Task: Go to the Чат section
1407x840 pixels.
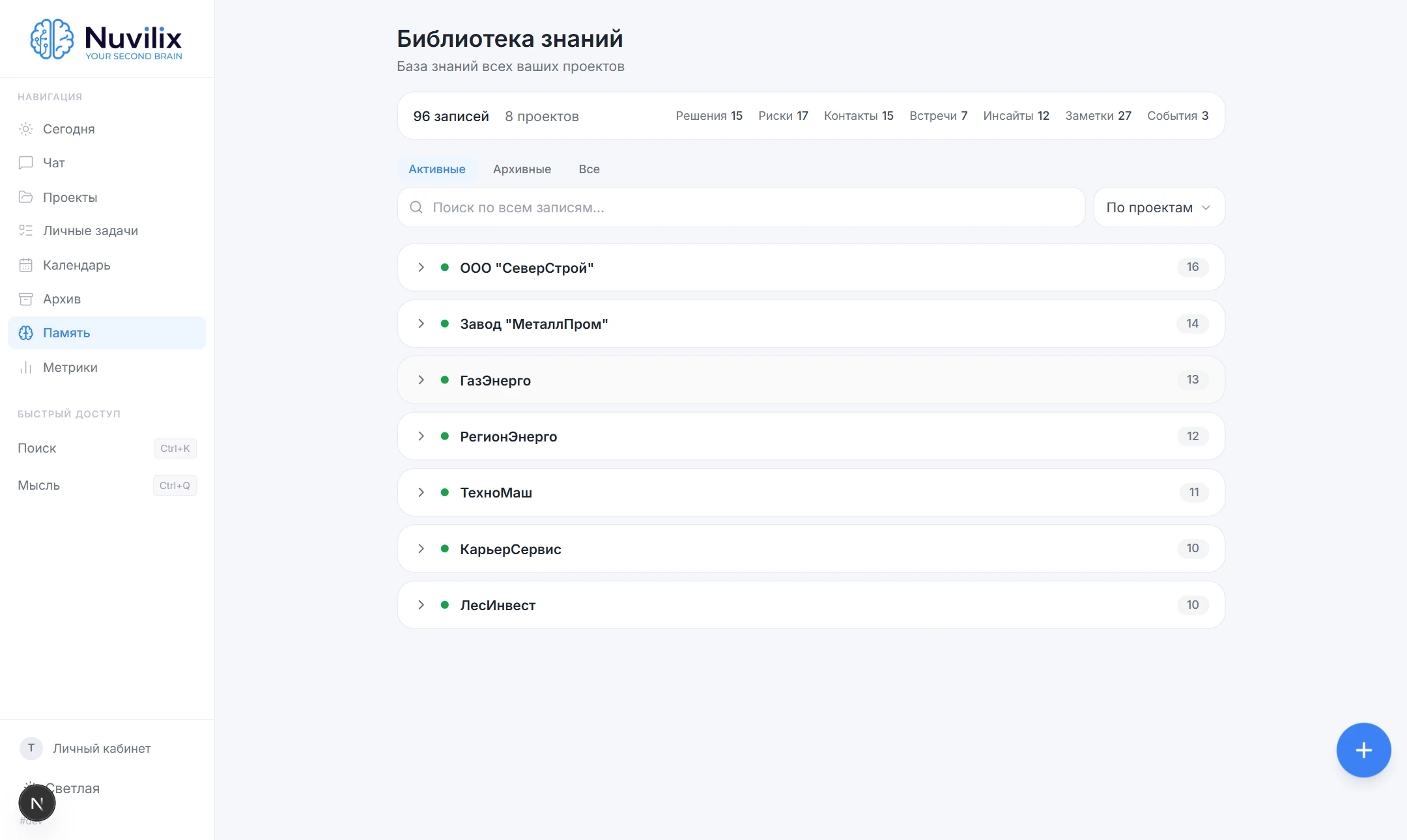Action: click(107, 163)
